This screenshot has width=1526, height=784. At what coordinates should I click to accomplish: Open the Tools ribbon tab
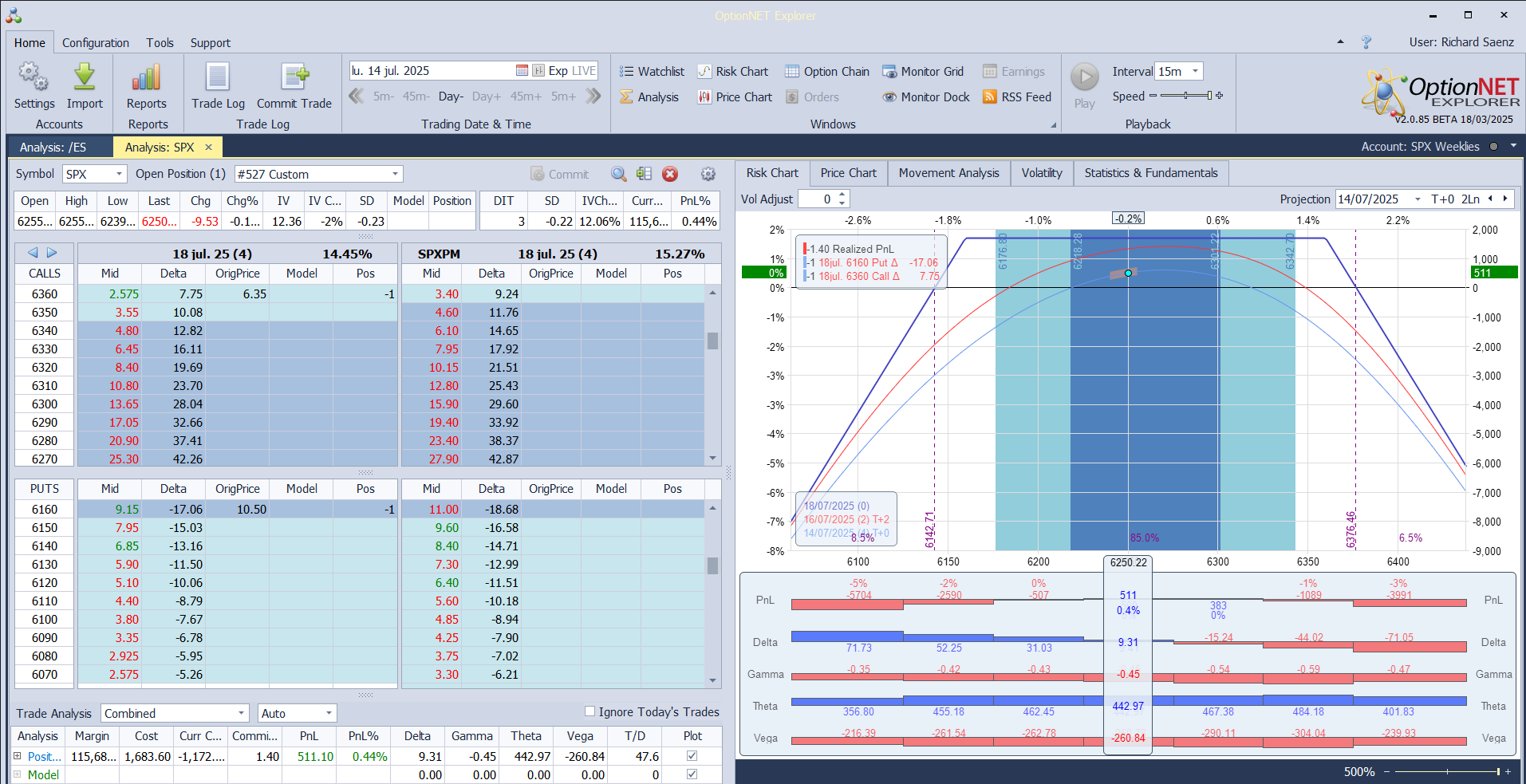coord(160,43)
